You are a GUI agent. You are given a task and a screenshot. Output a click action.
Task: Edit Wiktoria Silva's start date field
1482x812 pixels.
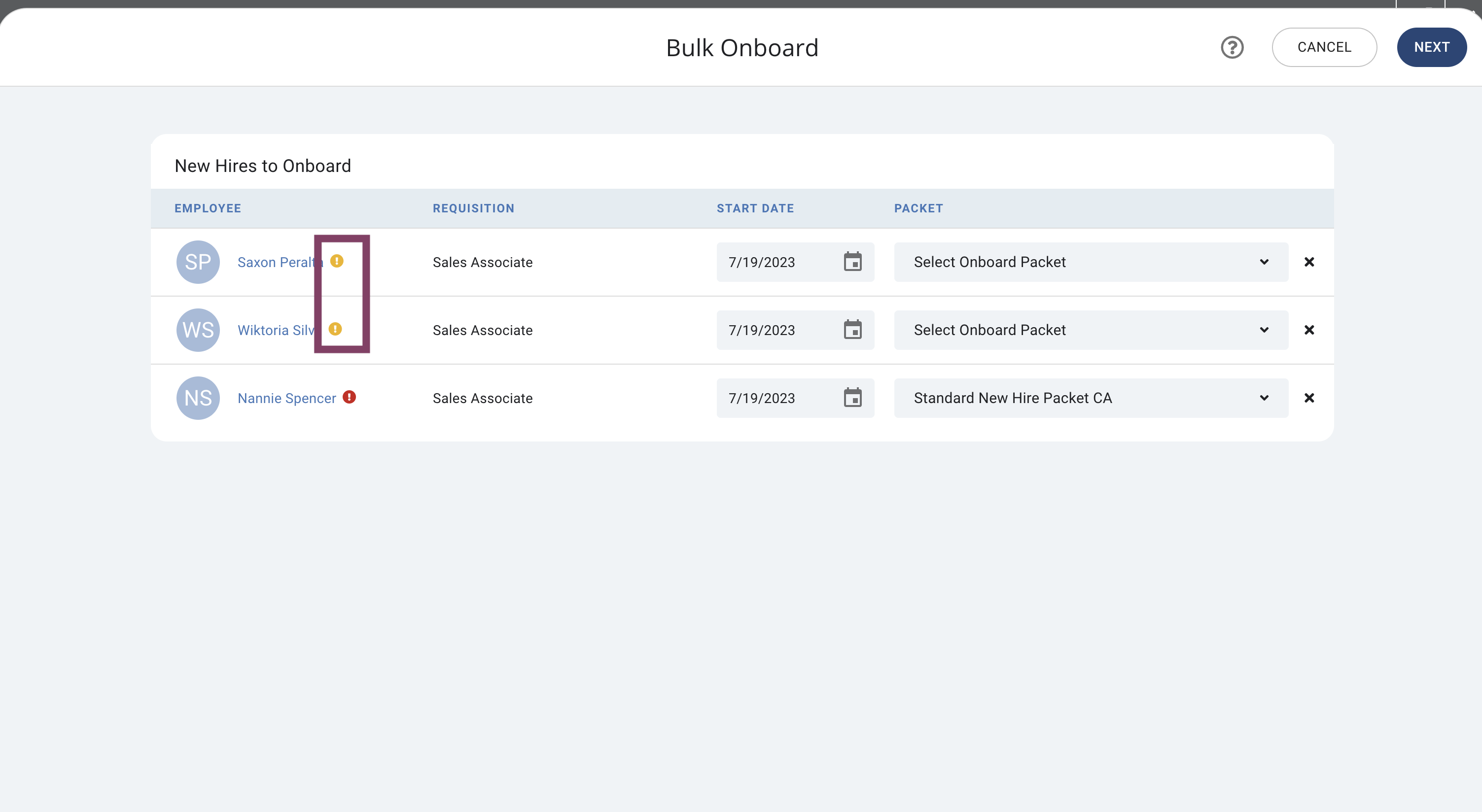pyautogui.click(x=795, y=330)
